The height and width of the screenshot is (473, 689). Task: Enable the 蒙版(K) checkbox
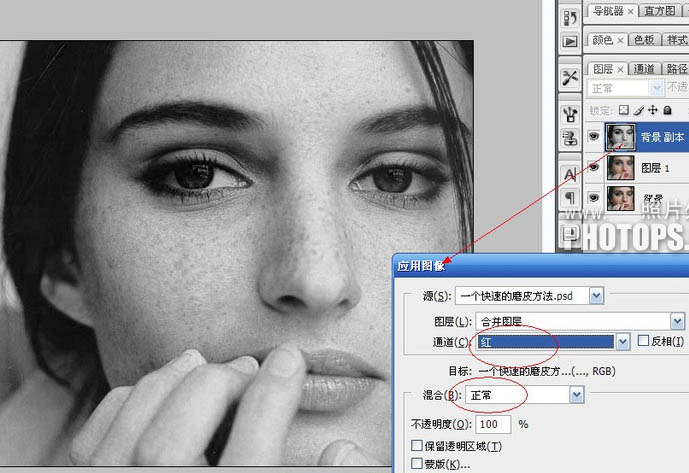(x=417, y=463)
